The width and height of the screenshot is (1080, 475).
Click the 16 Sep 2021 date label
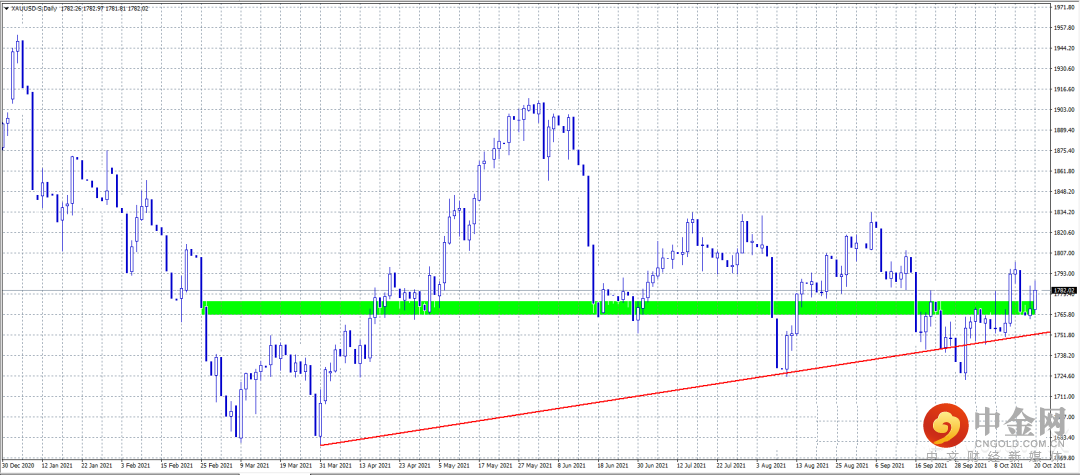click(x=933, y=466)
